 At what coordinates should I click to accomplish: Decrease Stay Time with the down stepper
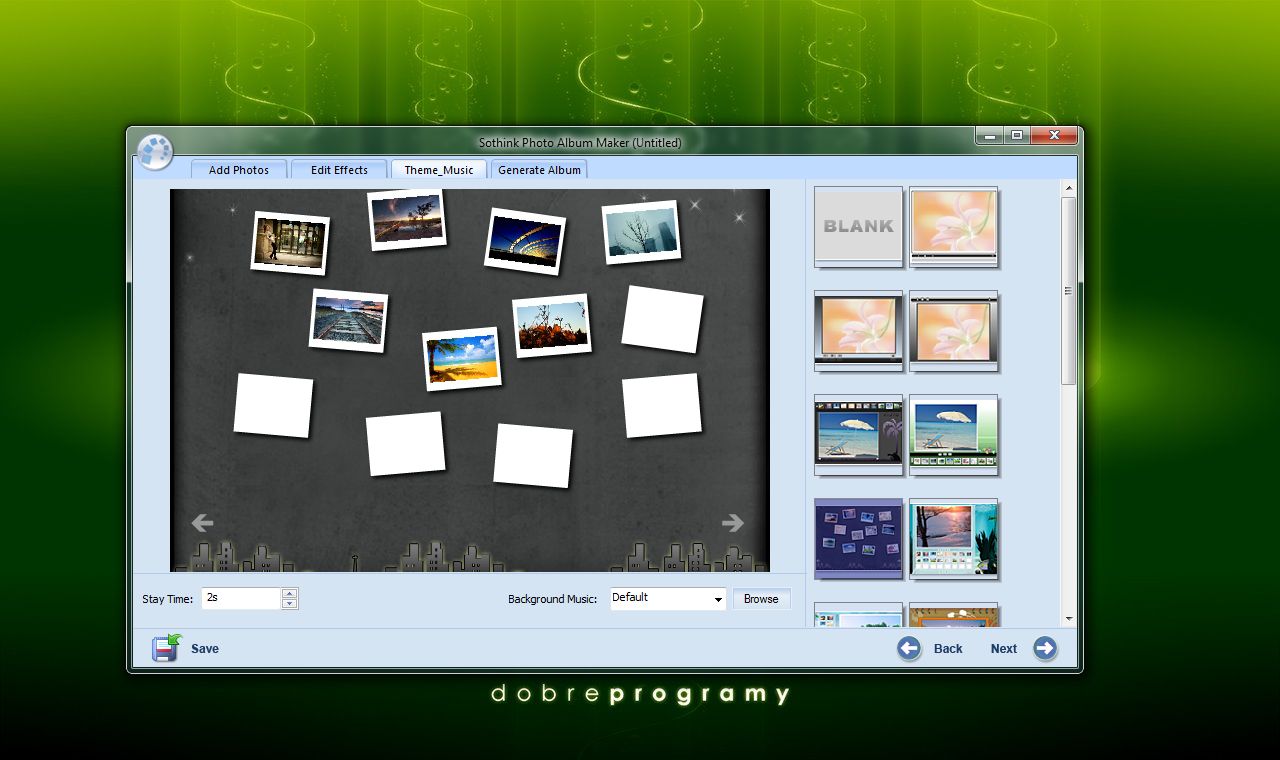[290, 604]
